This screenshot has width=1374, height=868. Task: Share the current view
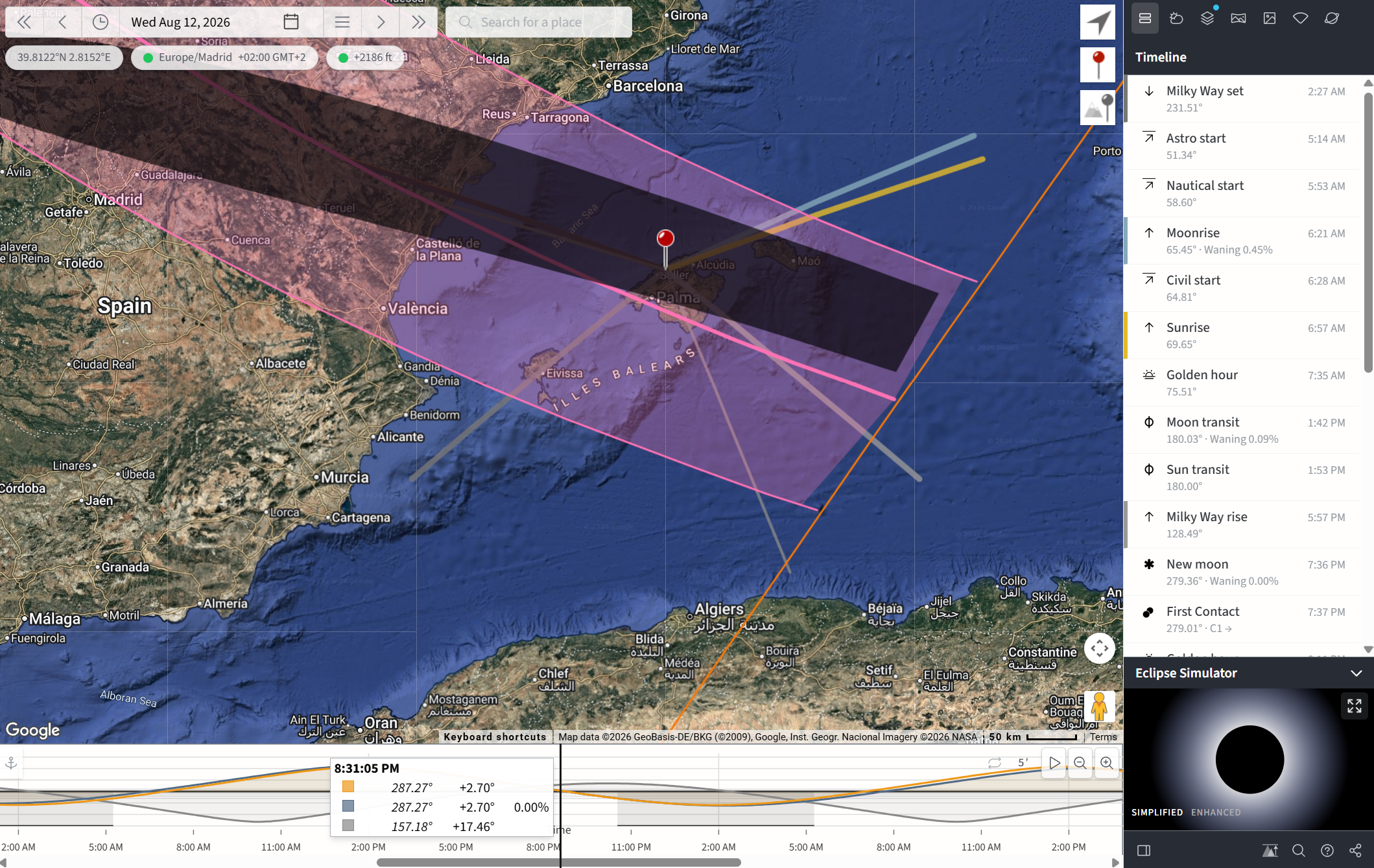coord(1355,850)
